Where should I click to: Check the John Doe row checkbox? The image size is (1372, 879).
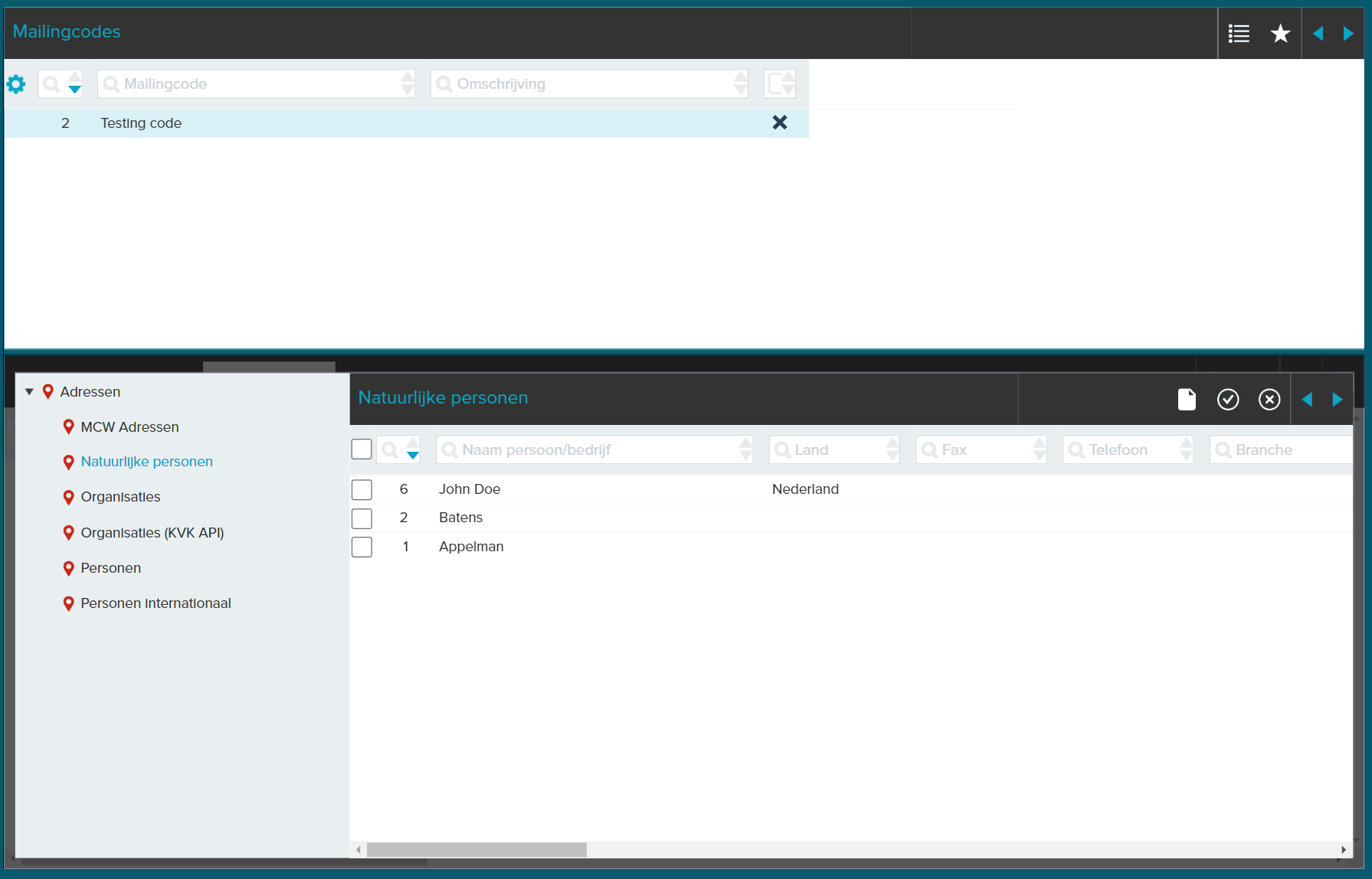pos(362,490)
